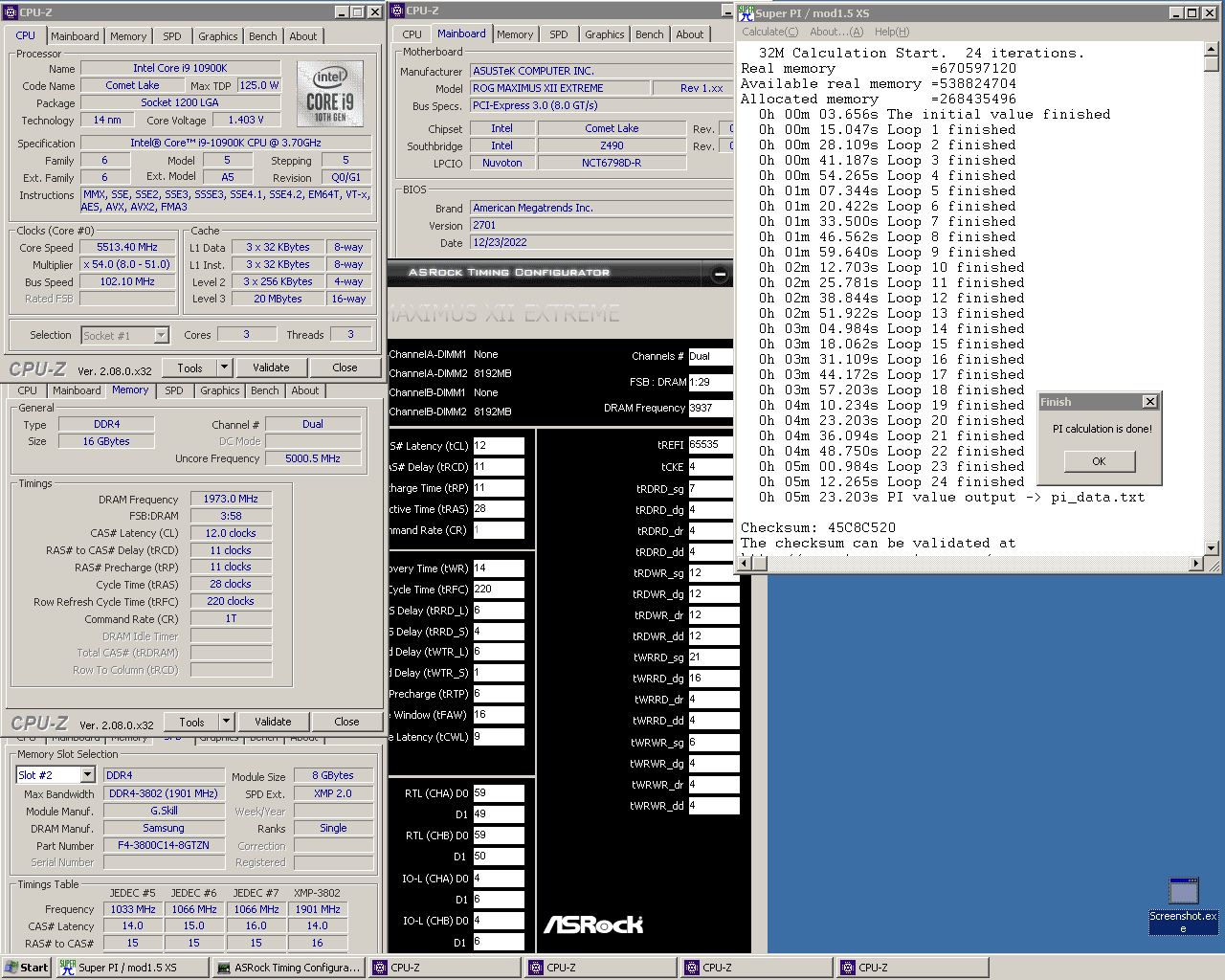Click the part number F4-3800C14-8GTZN

pyautogui.click(x=164, y=845)
